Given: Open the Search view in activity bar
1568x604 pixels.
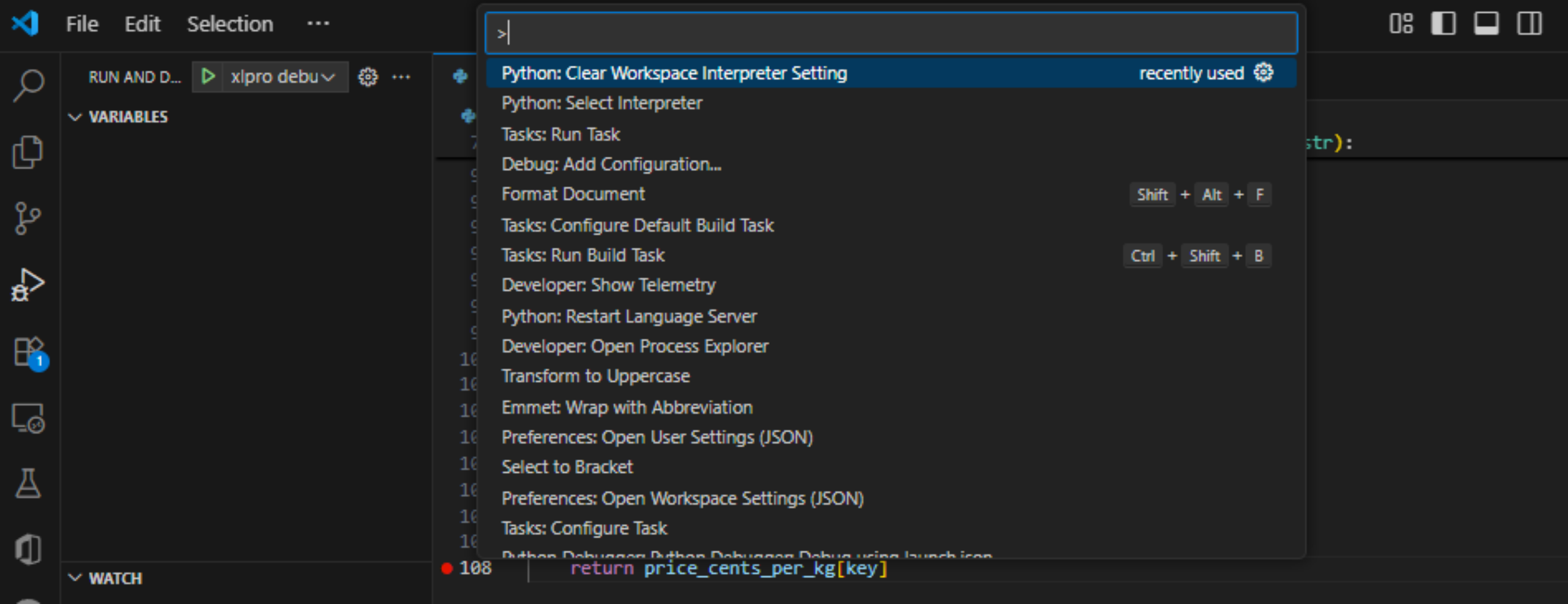Looking at the screenshot, I should [28, 85].
